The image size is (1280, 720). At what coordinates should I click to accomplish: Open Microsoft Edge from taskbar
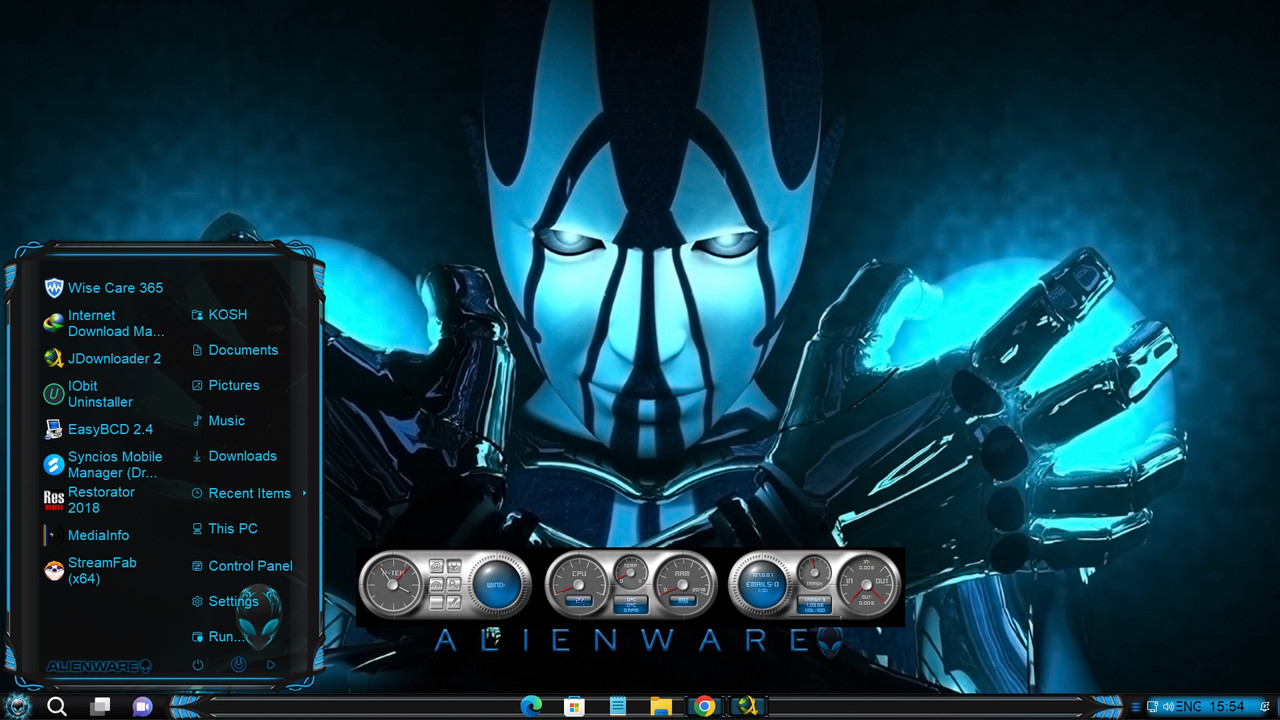[x=531, y=707]
